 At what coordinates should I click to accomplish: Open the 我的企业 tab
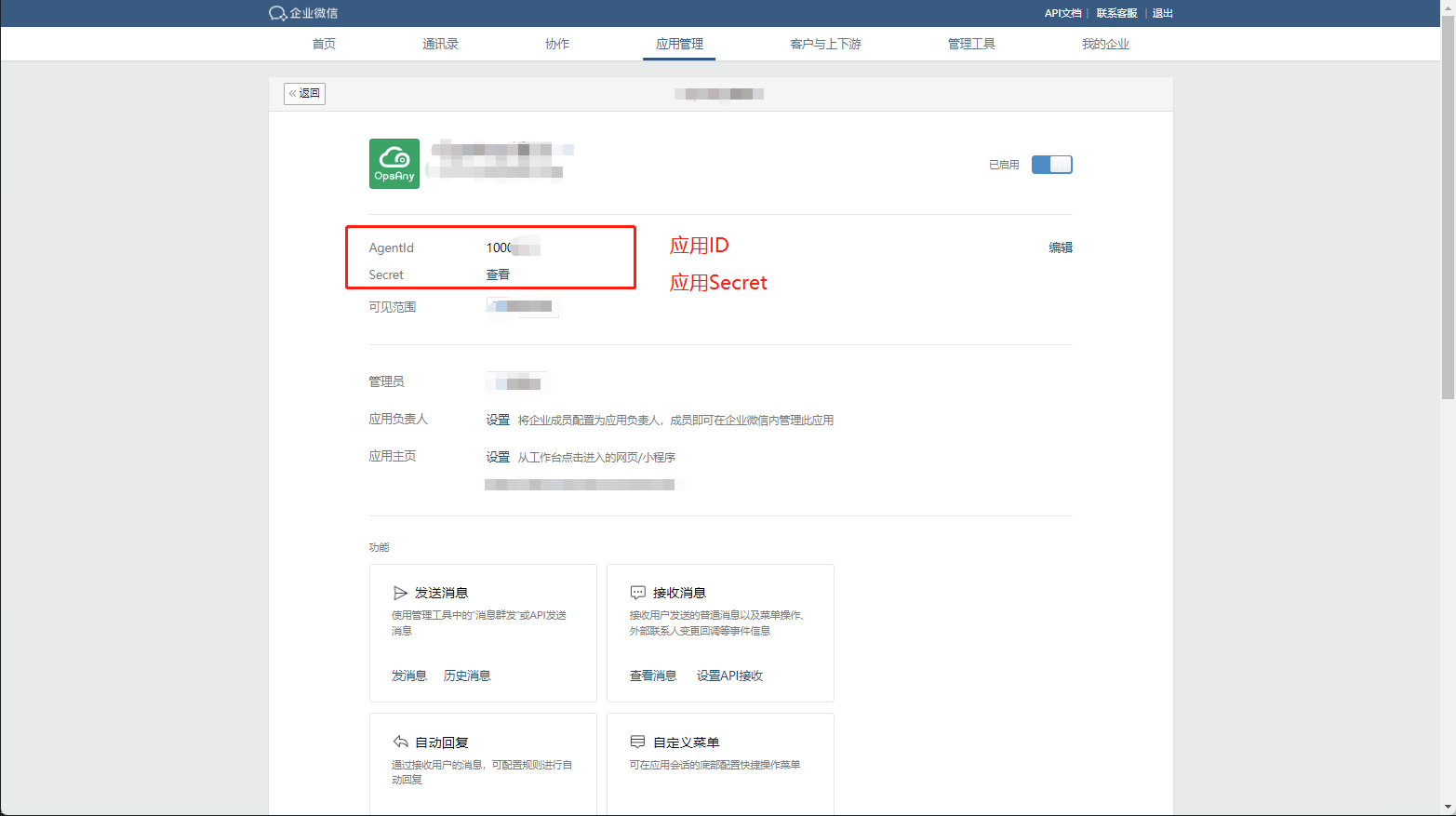(1105, 44)
